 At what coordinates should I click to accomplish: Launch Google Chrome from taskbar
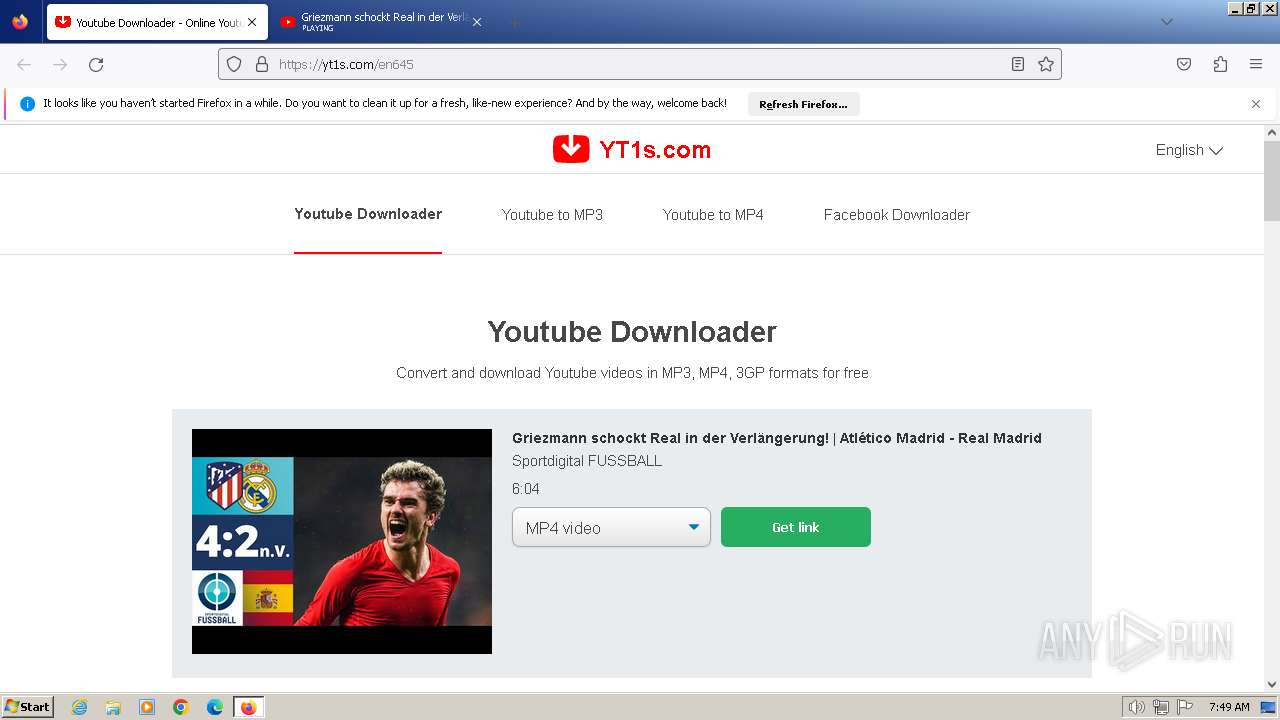pos(181,707)
